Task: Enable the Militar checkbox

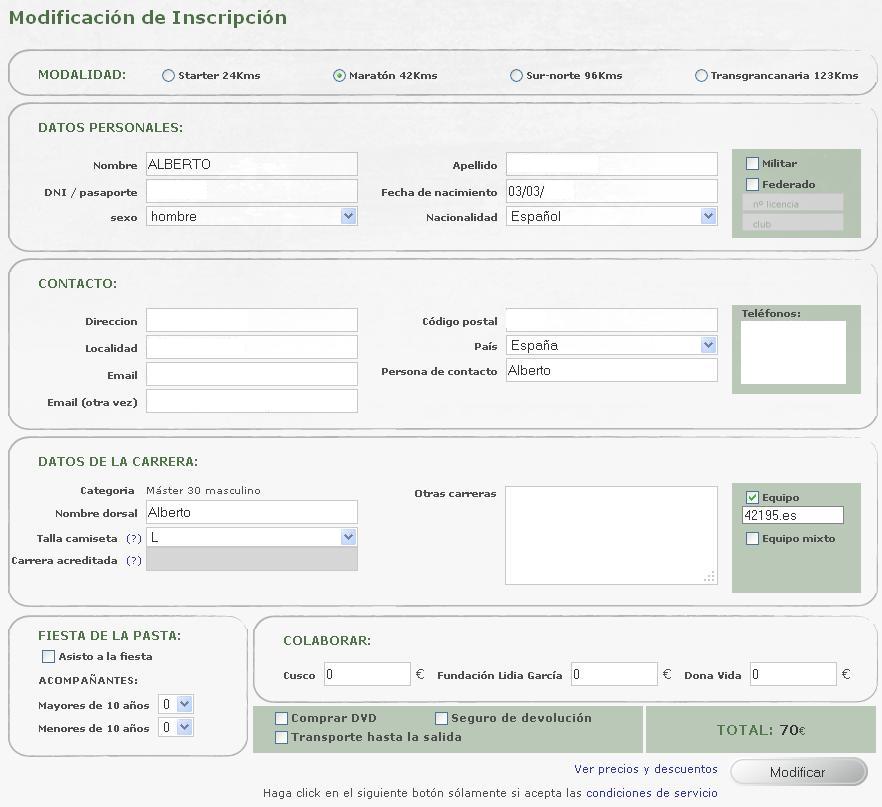Action: pos(753,163)
